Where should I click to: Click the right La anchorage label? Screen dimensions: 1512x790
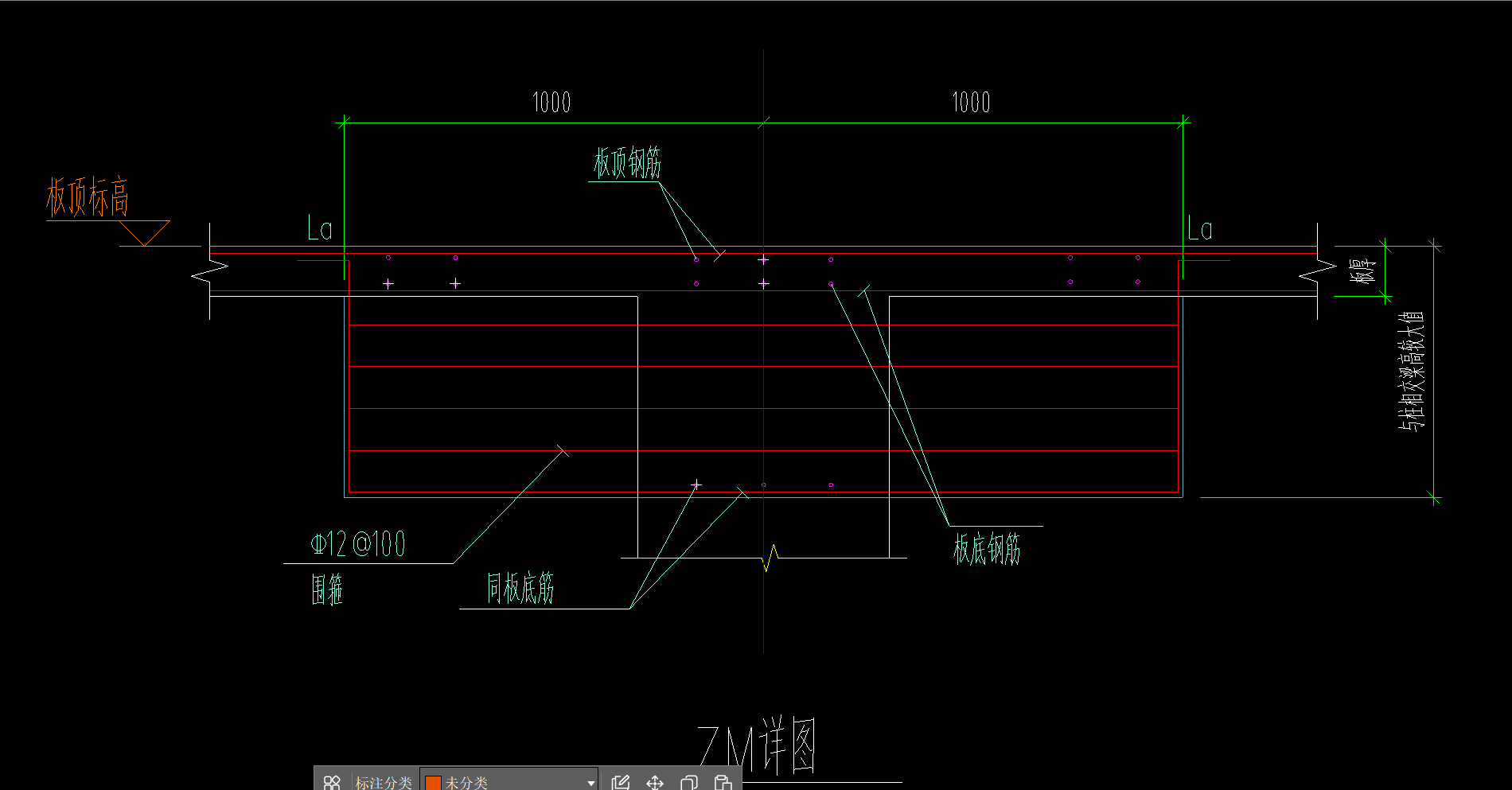coord(1200,228)
